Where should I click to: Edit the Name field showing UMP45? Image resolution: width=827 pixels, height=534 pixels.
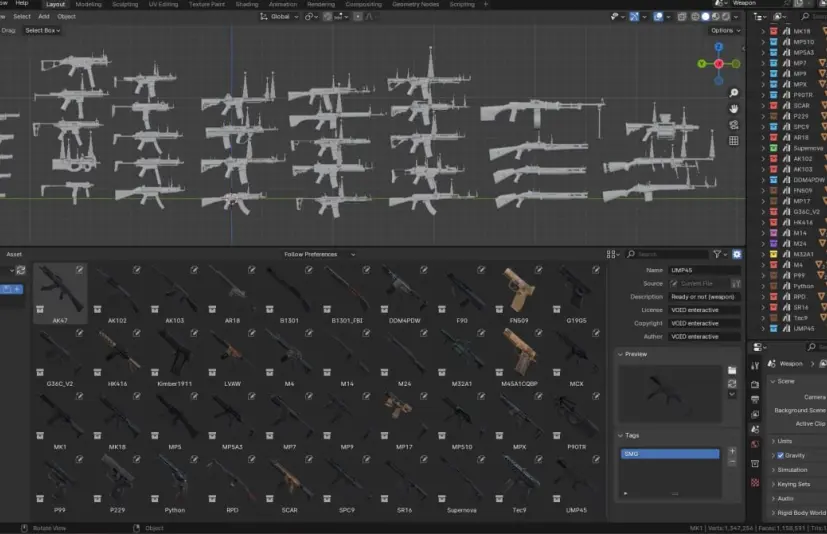point(704,270)
